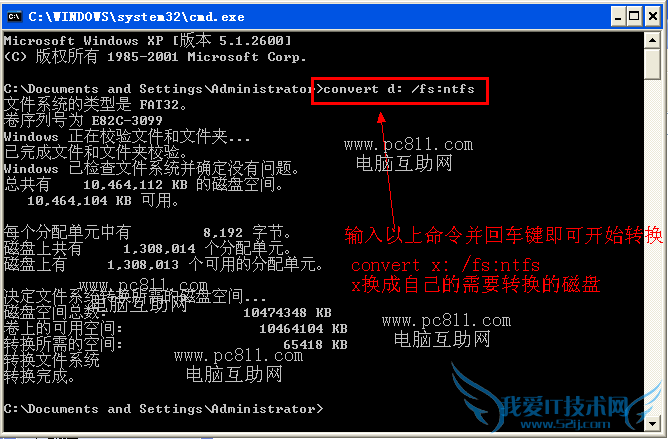The height and width of the screenshot is (439, 668).
Task: Click the red note x换成自己的需要转换的磁盘
Action: point(476,285)
